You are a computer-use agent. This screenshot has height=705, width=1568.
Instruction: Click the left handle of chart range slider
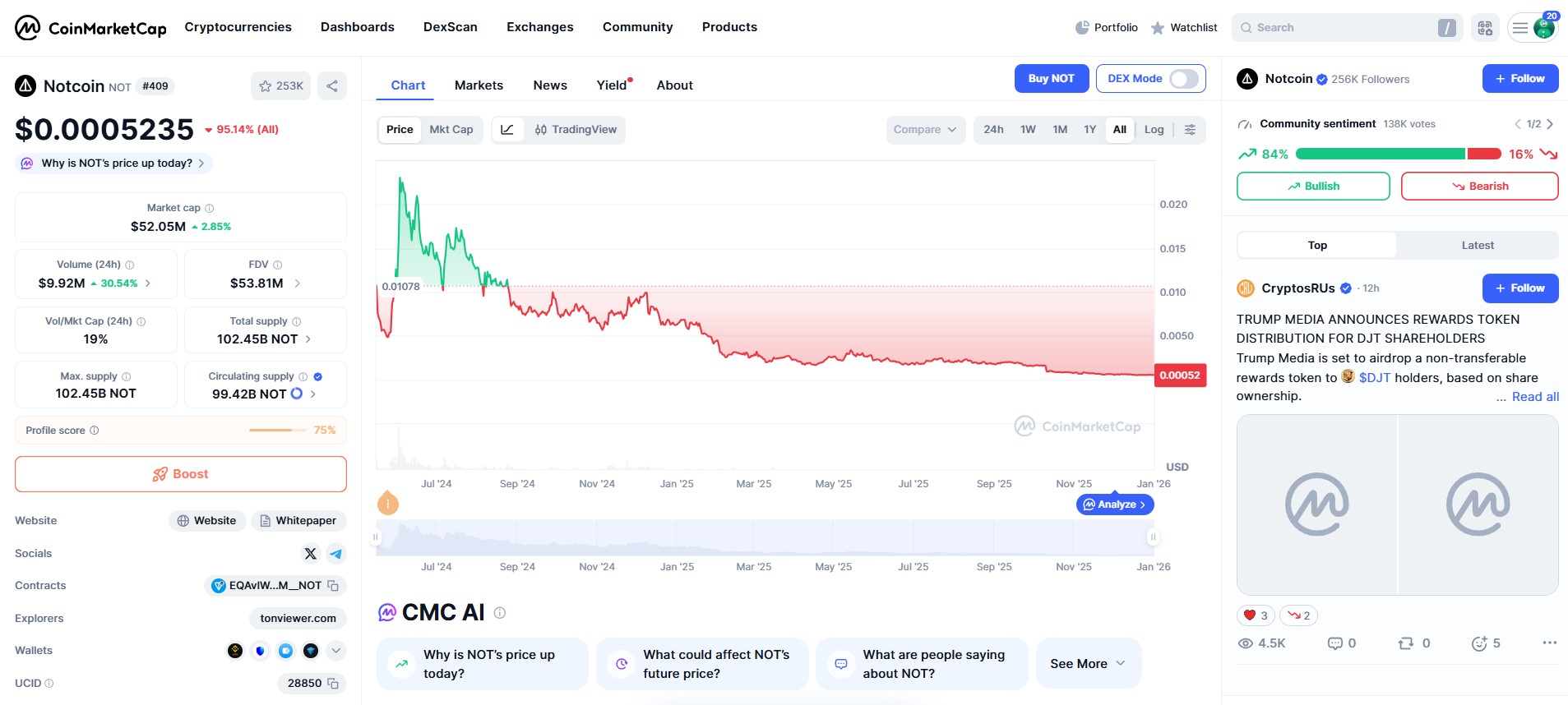click(x=376, y=537)
